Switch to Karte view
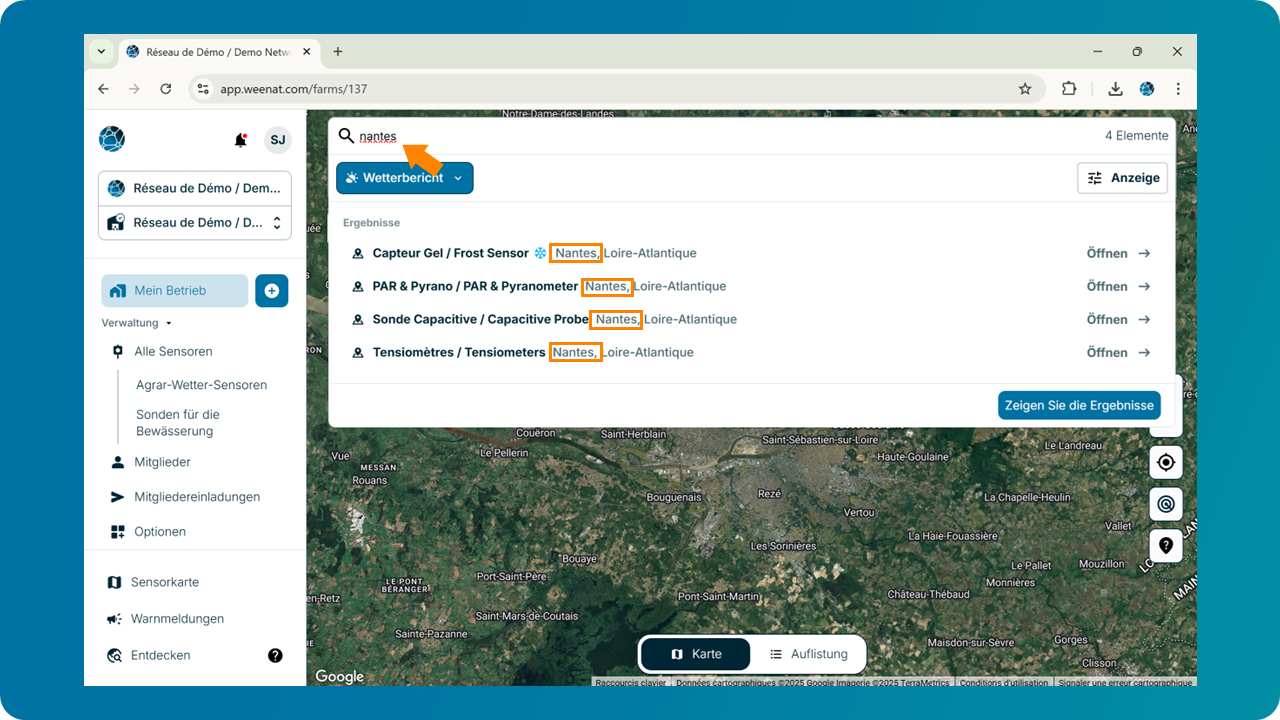This screenshot has height=720, width=1280. [x=696, y=654]
